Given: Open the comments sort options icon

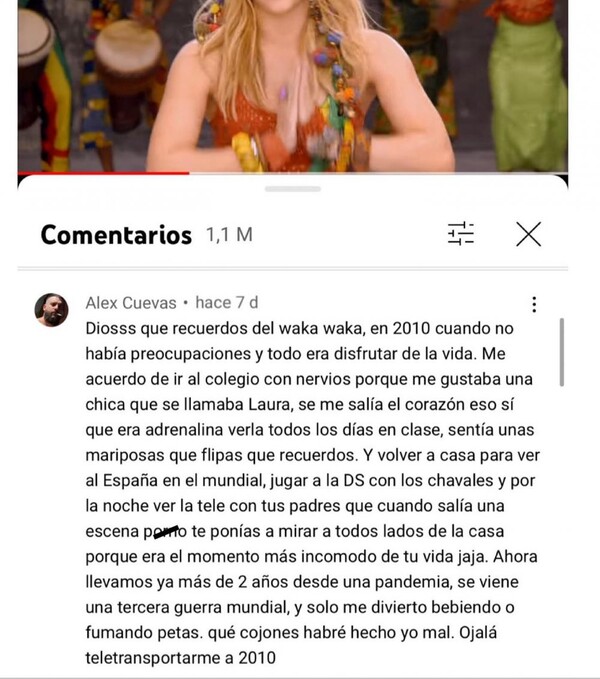Looking at the screenshot, I should pos(461,234).
